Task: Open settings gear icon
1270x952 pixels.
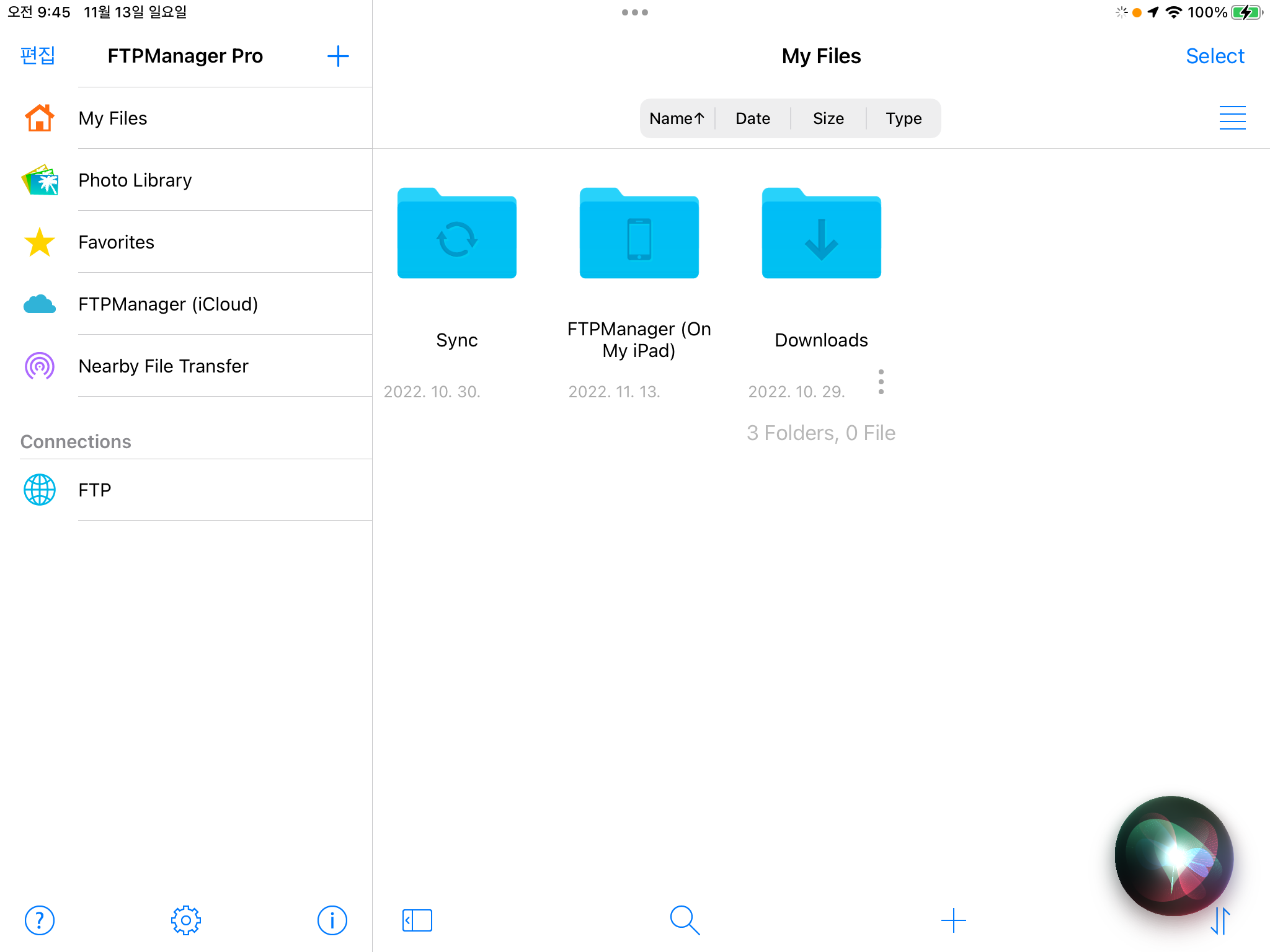Action: point(185,920)
